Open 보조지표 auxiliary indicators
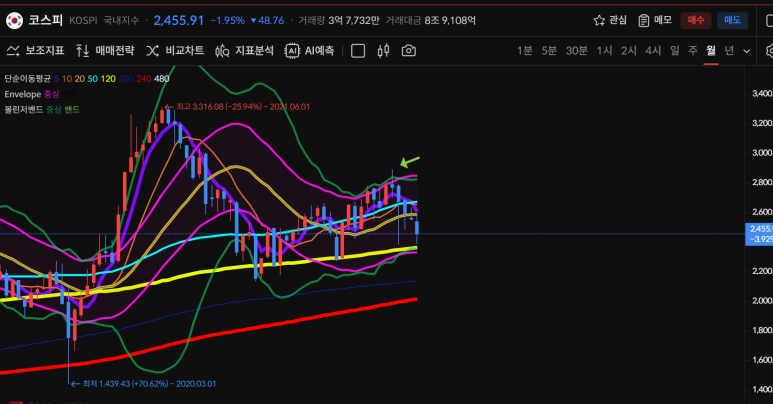The image size is (773, 404). pos(35,50)
